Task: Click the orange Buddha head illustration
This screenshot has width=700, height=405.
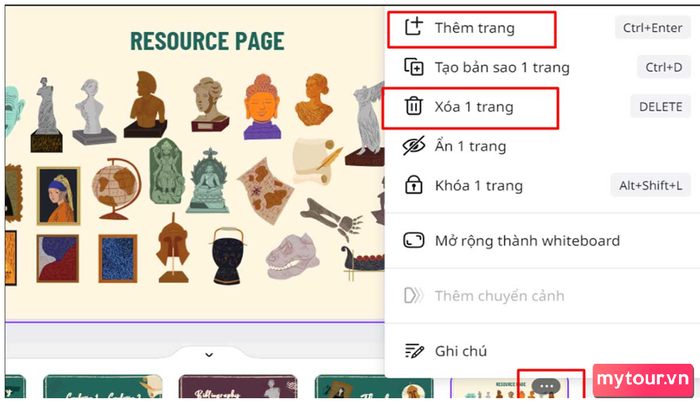Action: click(x=262, y=107)
